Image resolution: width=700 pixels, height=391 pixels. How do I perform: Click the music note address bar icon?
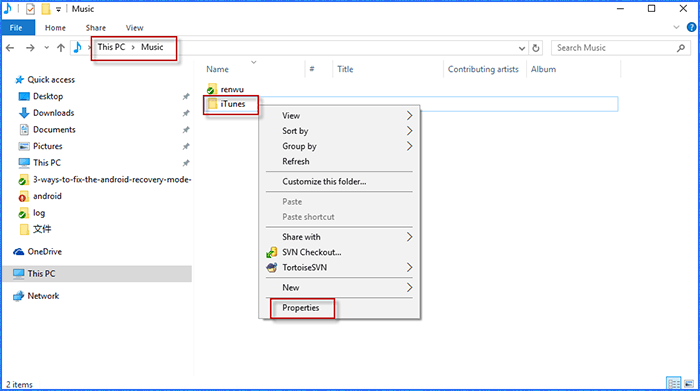78,47
